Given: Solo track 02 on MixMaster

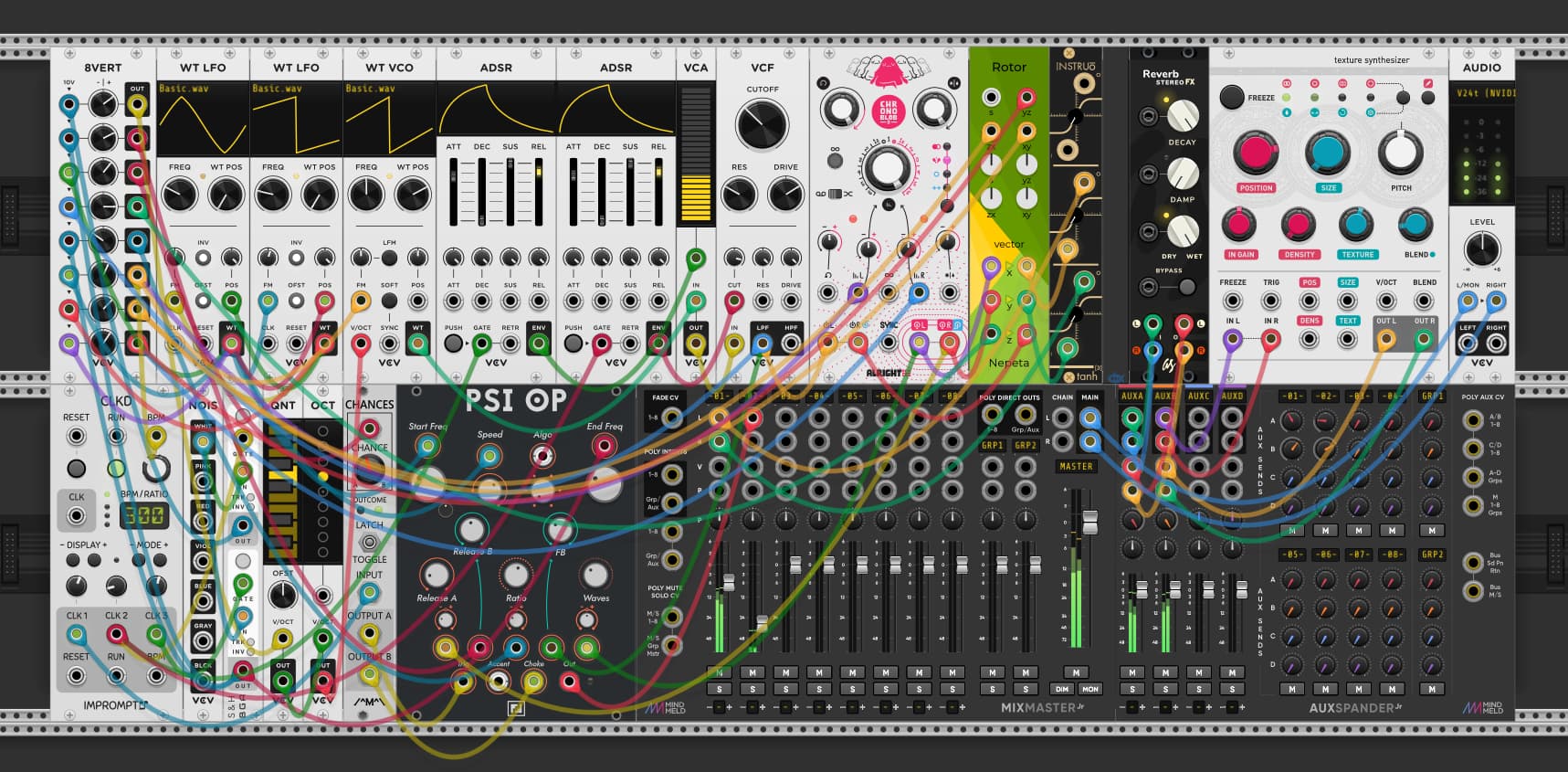Looking at the screenshot, I should (x=752, y=689).
